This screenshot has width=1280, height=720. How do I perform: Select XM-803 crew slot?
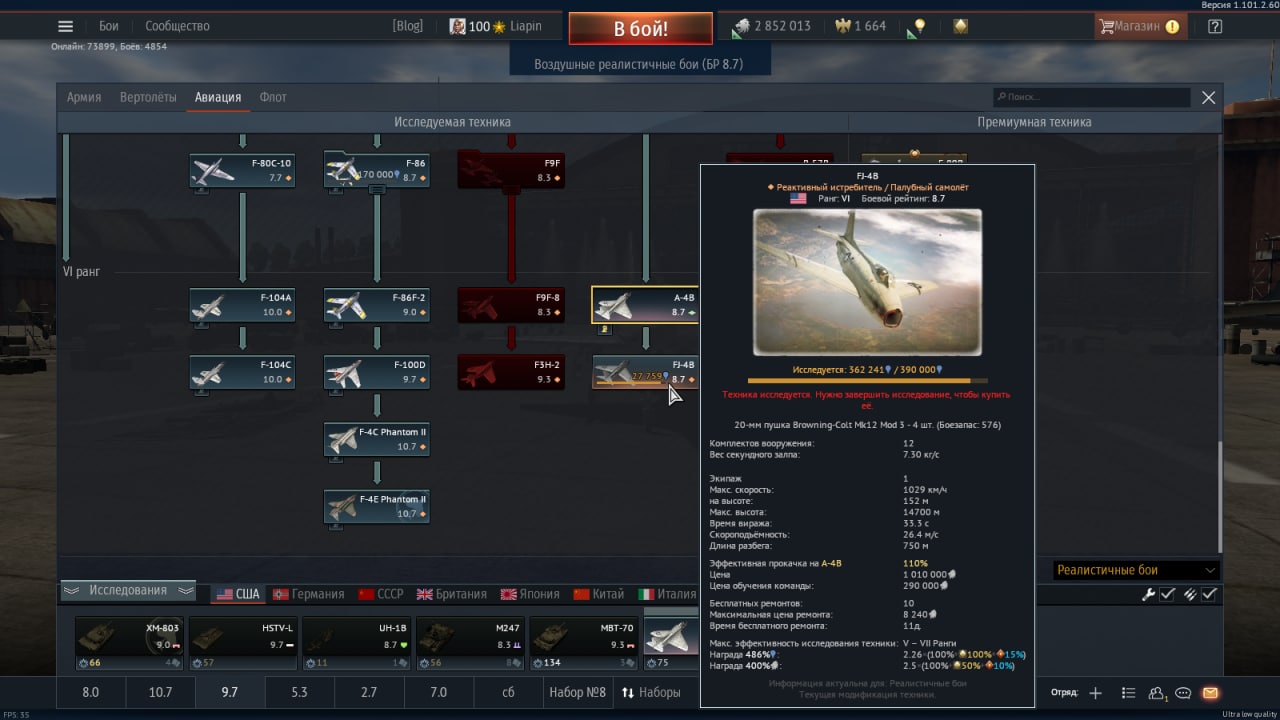point(129,643)
